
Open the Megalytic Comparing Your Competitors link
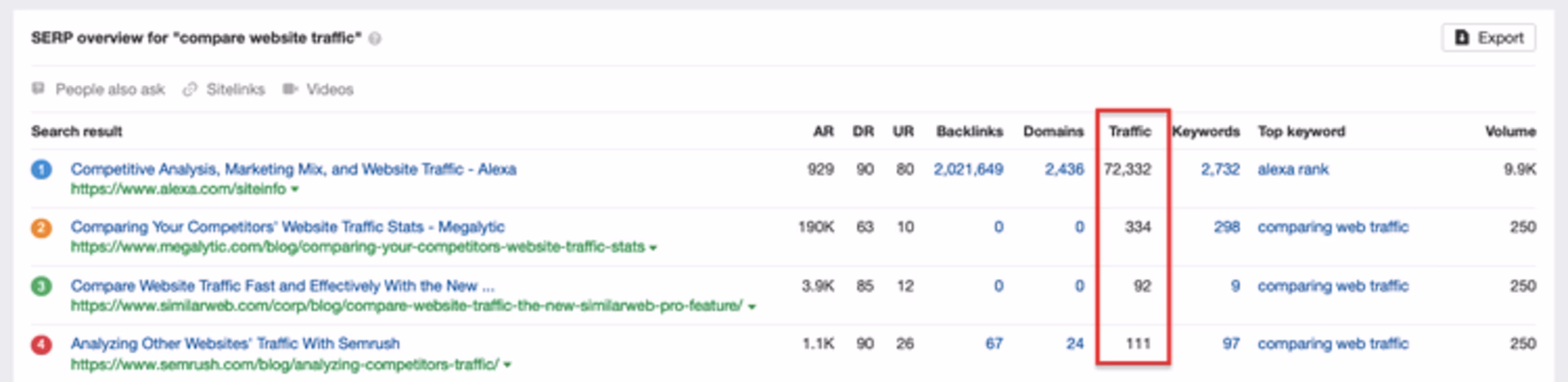tap(287, 227)
